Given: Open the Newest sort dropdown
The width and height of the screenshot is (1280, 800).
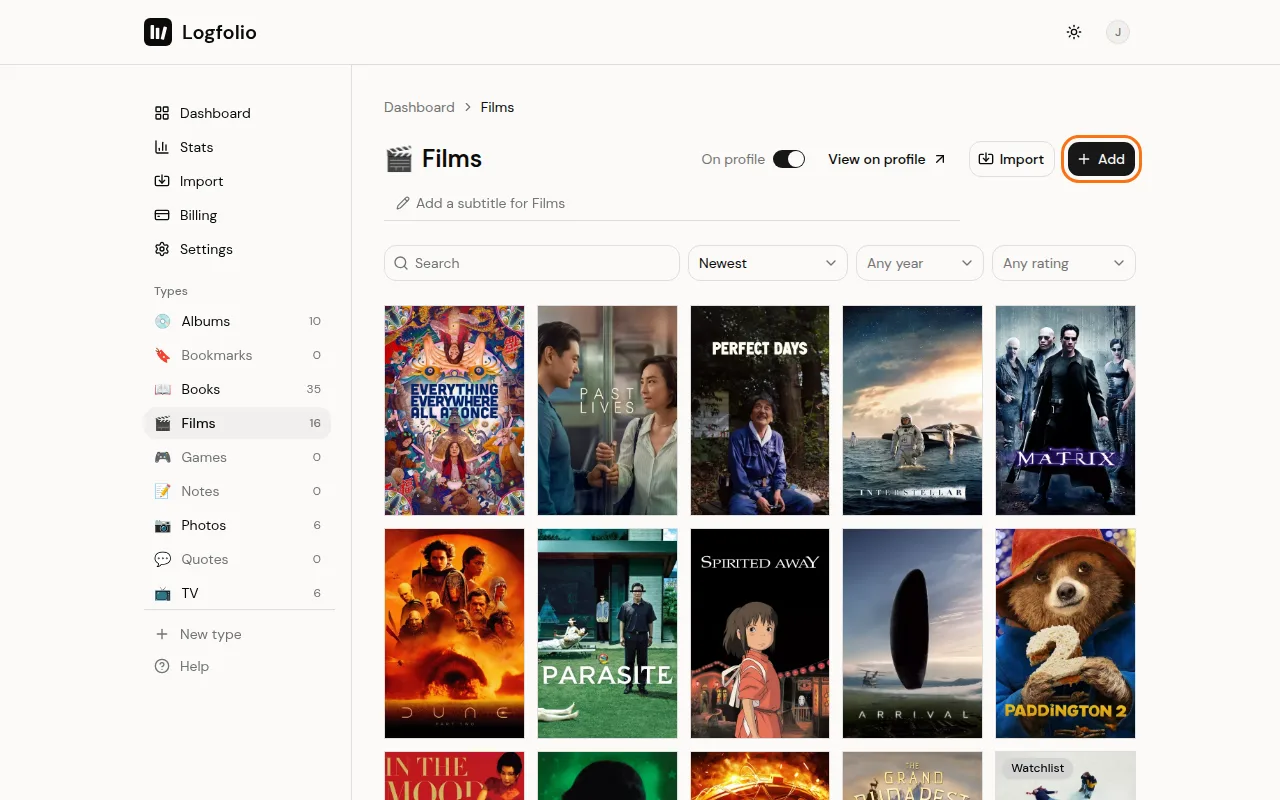Looking at the screenshot, I should 768,263.
